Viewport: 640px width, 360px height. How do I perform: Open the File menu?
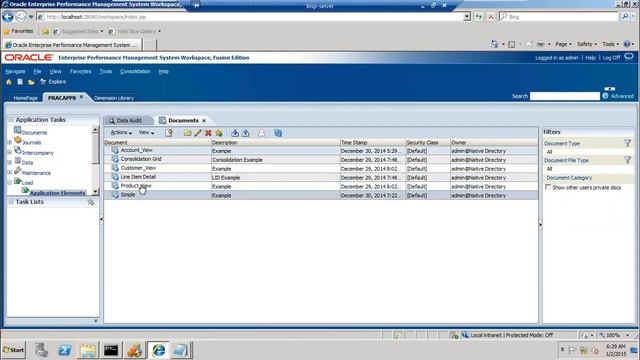(x=38, y=71)
